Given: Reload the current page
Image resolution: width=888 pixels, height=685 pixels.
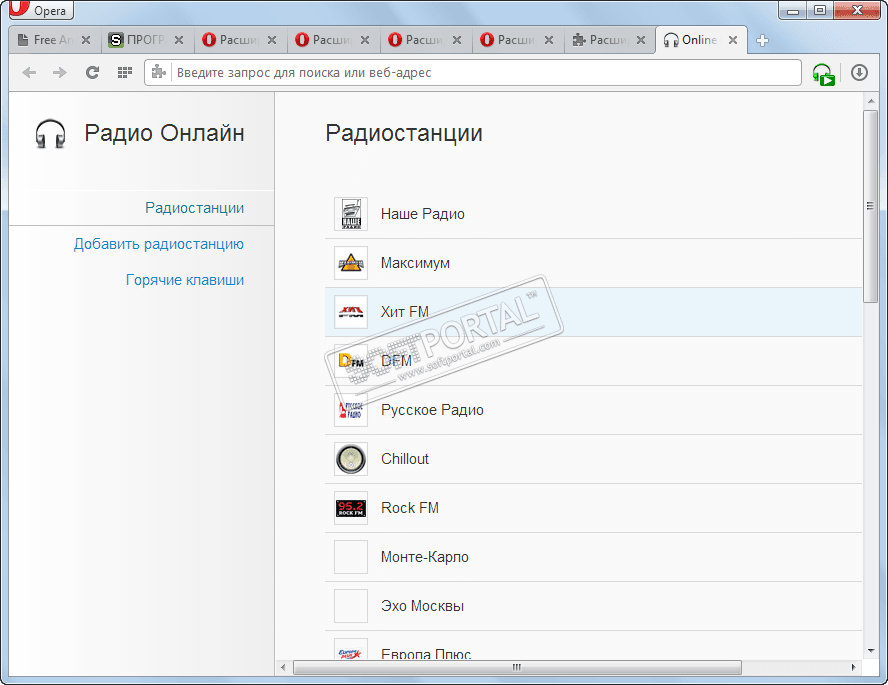Looking at the screenshot, I should [92, 72].
